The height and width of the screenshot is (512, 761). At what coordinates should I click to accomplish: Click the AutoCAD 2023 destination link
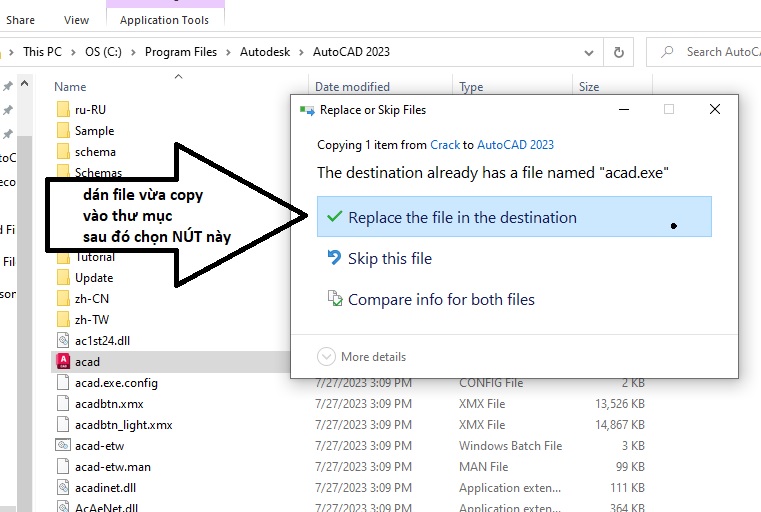[x=515, y=145]
